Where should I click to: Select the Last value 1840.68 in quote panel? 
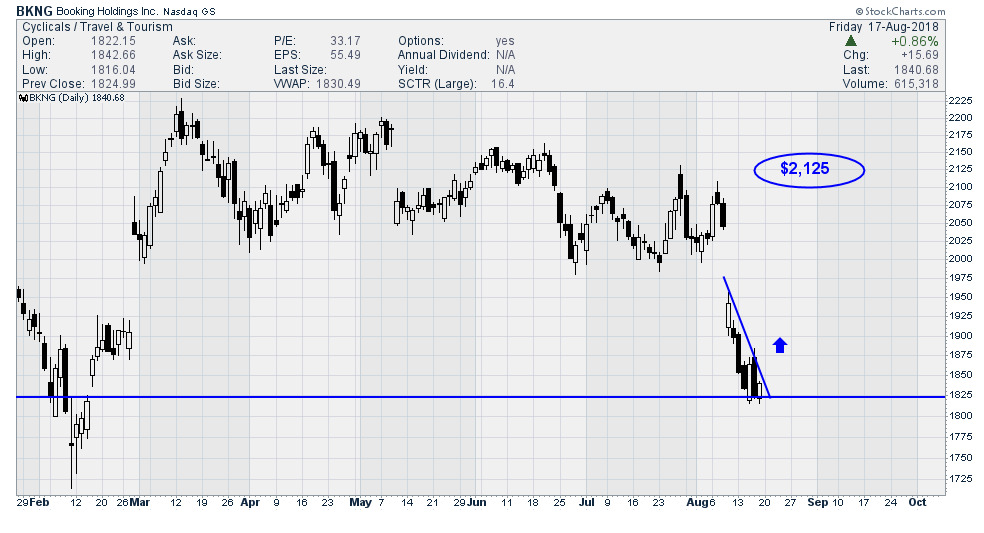tap(917, 70)
